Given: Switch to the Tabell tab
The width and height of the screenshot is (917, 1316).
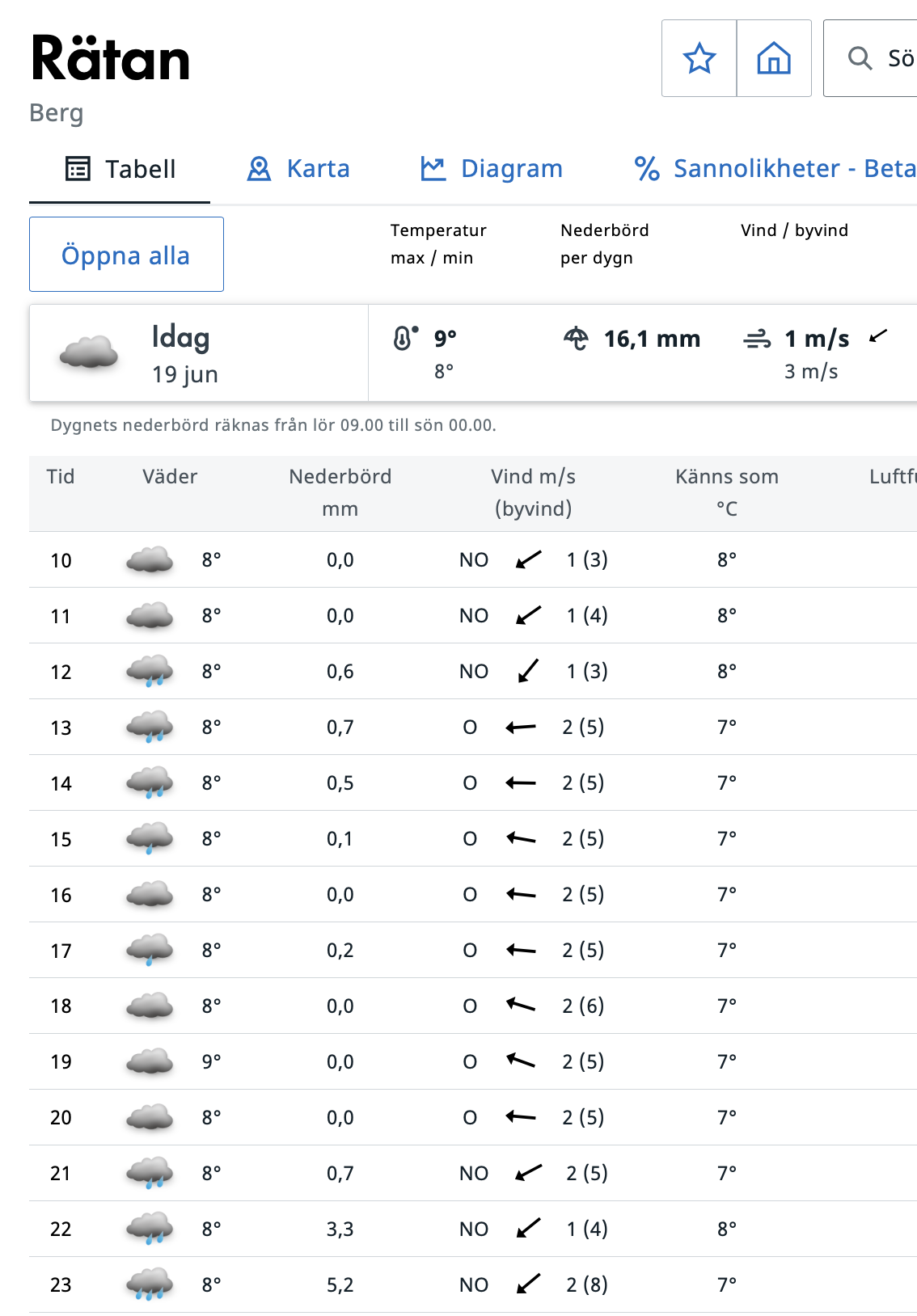Looking at the screenshot, I should 120,169.
